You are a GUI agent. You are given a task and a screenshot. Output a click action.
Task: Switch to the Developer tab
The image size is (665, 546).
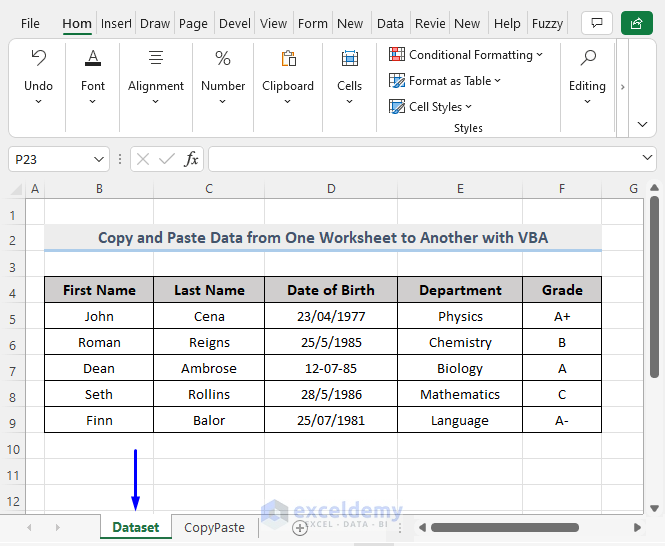(235, 23)
